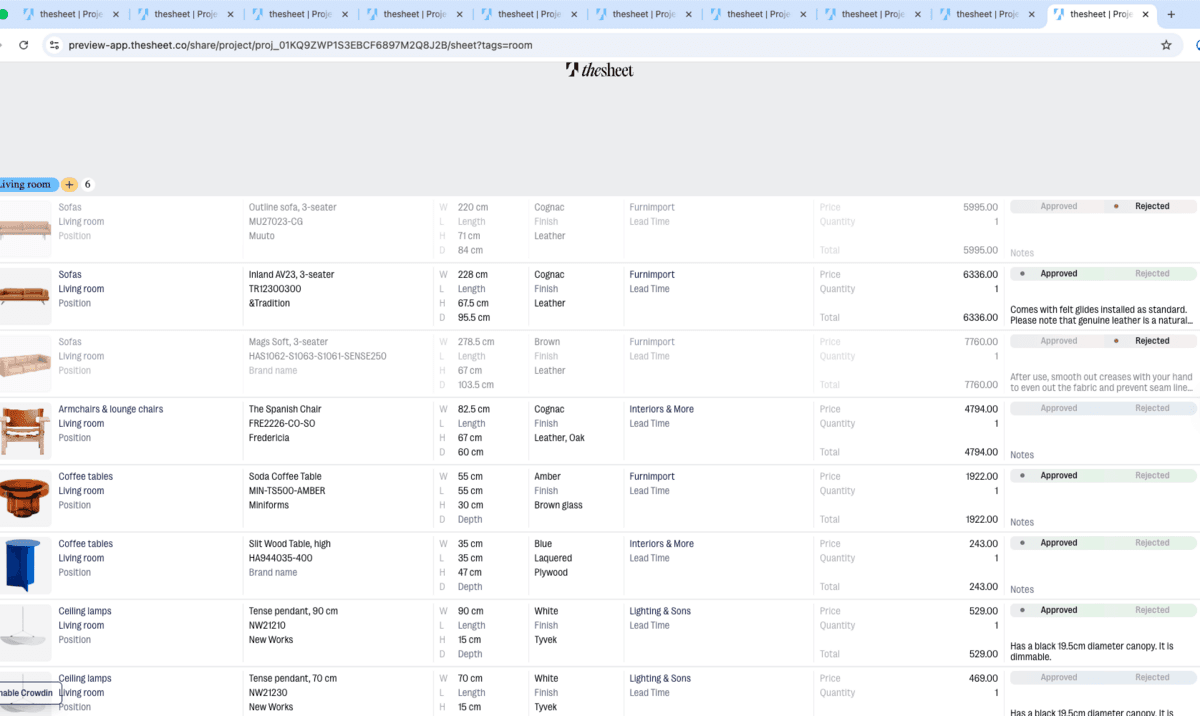The height and width of the screenshot is (716, 1200).
Task: Click the thesheet logo at page top
Action: click(600, 70)
